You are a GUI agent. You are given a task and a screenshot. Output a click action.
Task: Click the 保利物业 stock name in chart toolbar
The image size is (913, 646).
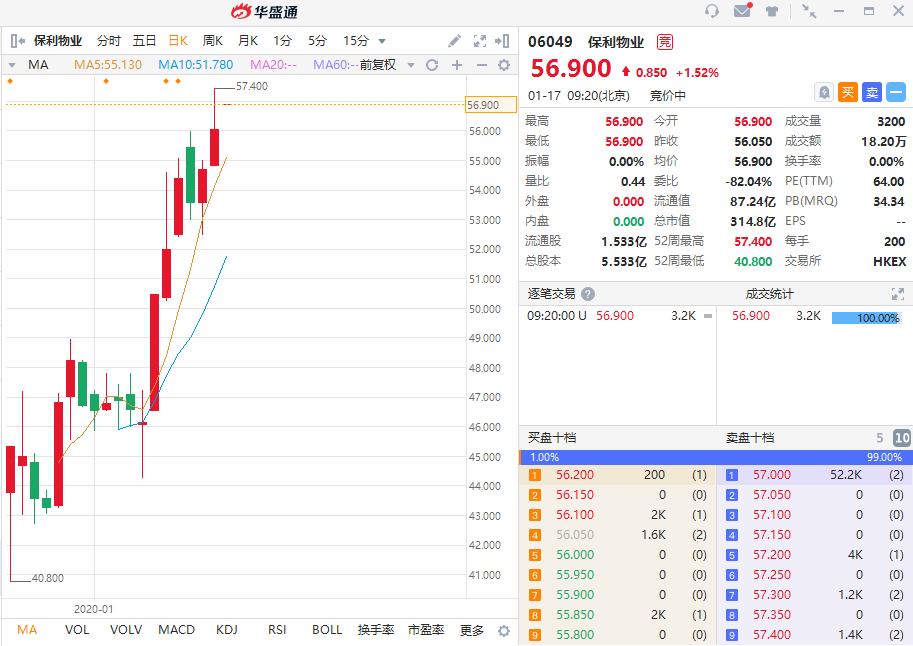pos(58,41)
